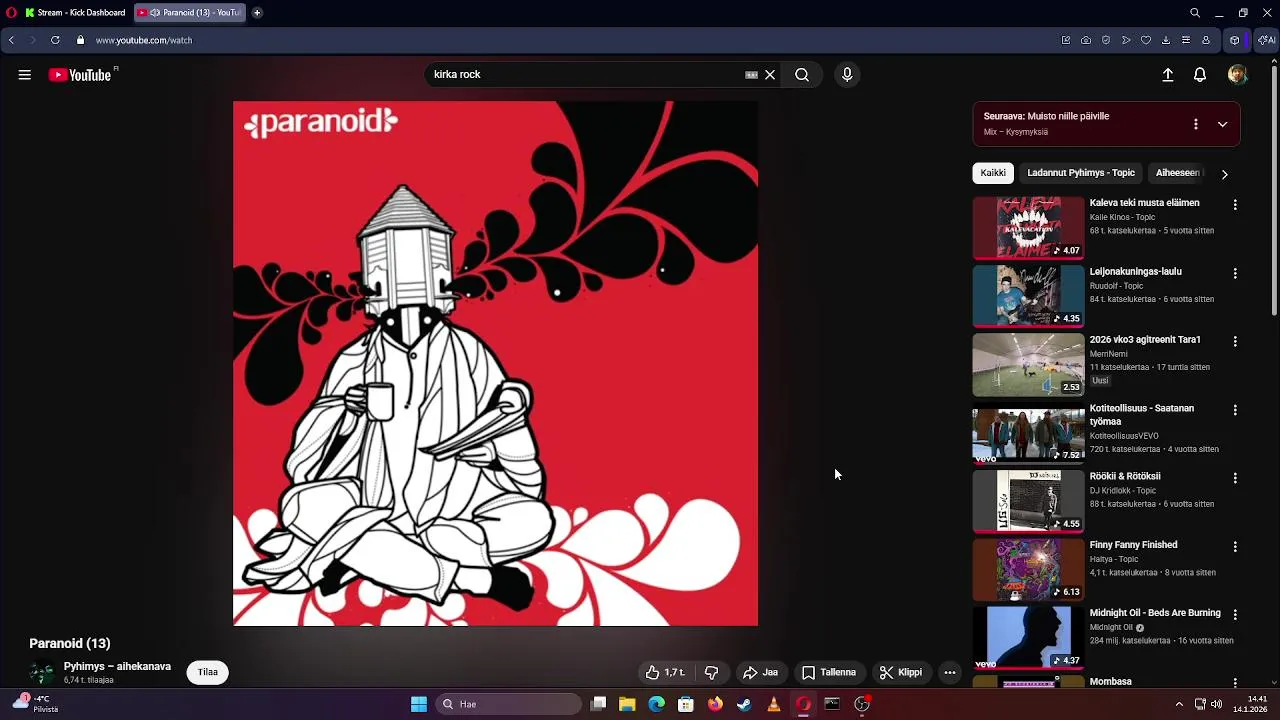Open Röökii & Rötöksii video thumbnail
Viewport: 1280px width, 720px height.
[1028, 501]
